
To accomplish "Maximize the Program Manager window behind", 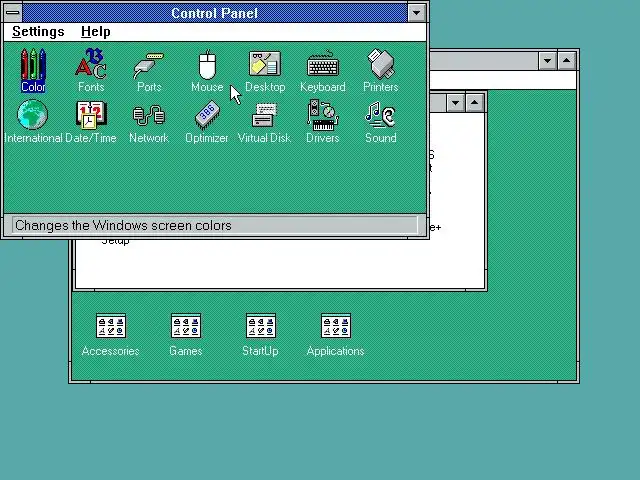I will [567, 61].
